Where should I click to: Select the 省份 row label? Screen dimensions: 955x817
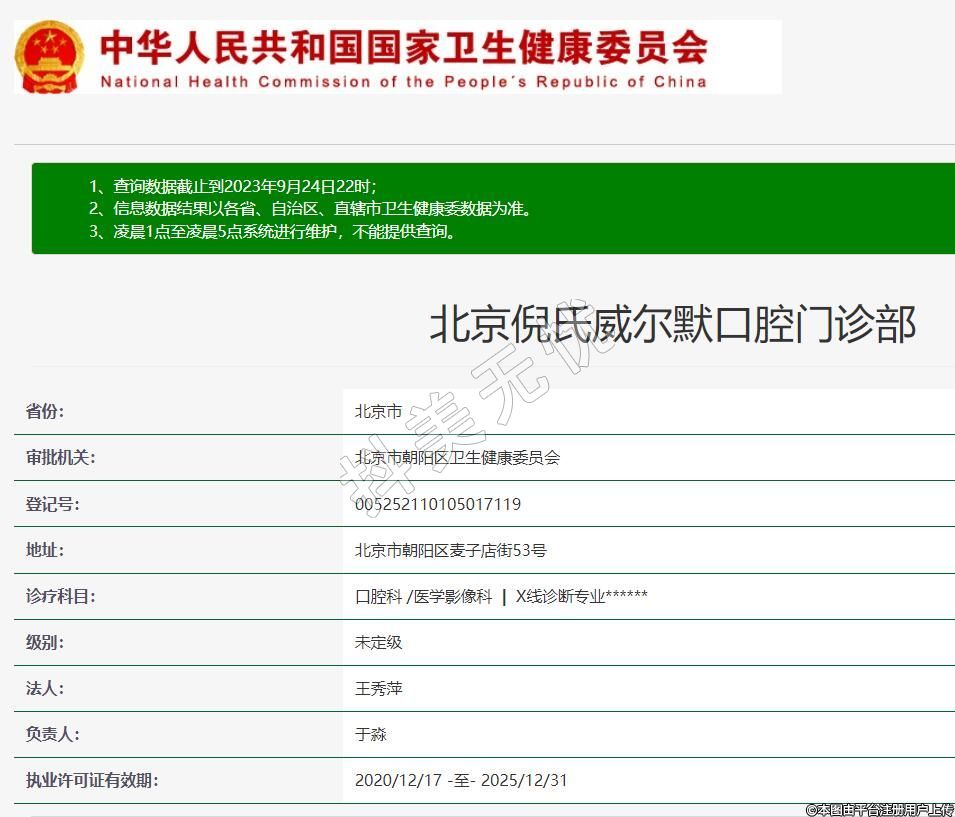[45, 412]
